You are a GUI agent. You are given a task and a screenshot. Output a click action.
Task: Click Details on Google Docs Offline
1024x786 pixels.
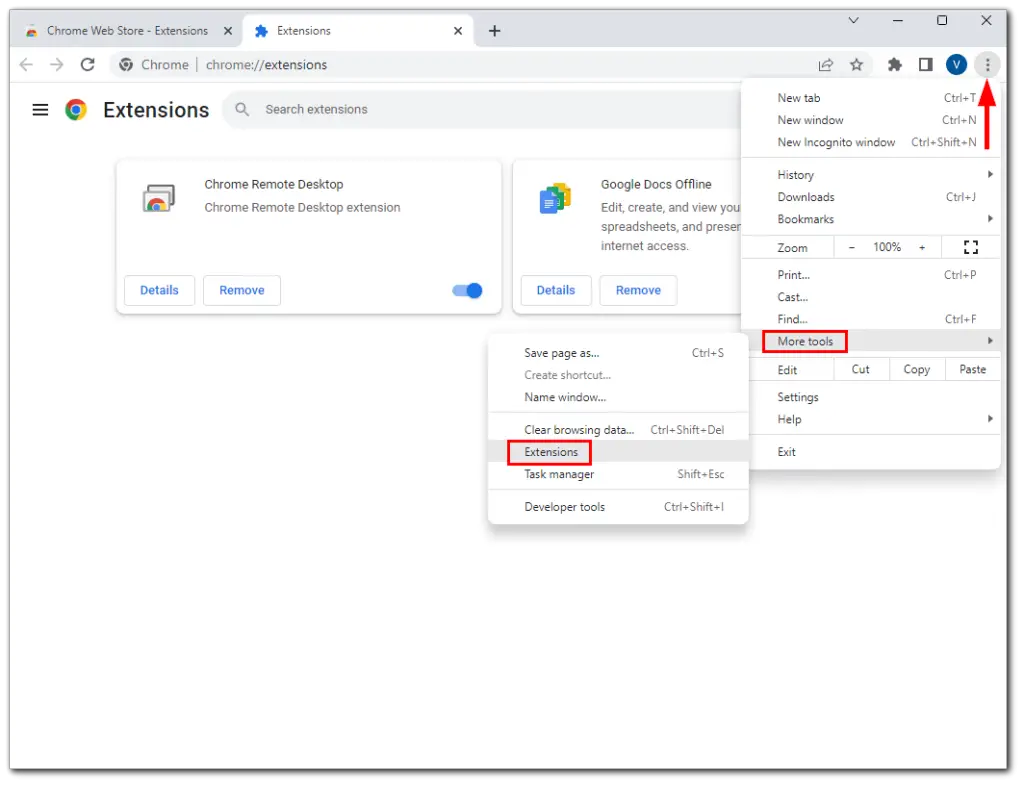(x=556, y=290)
